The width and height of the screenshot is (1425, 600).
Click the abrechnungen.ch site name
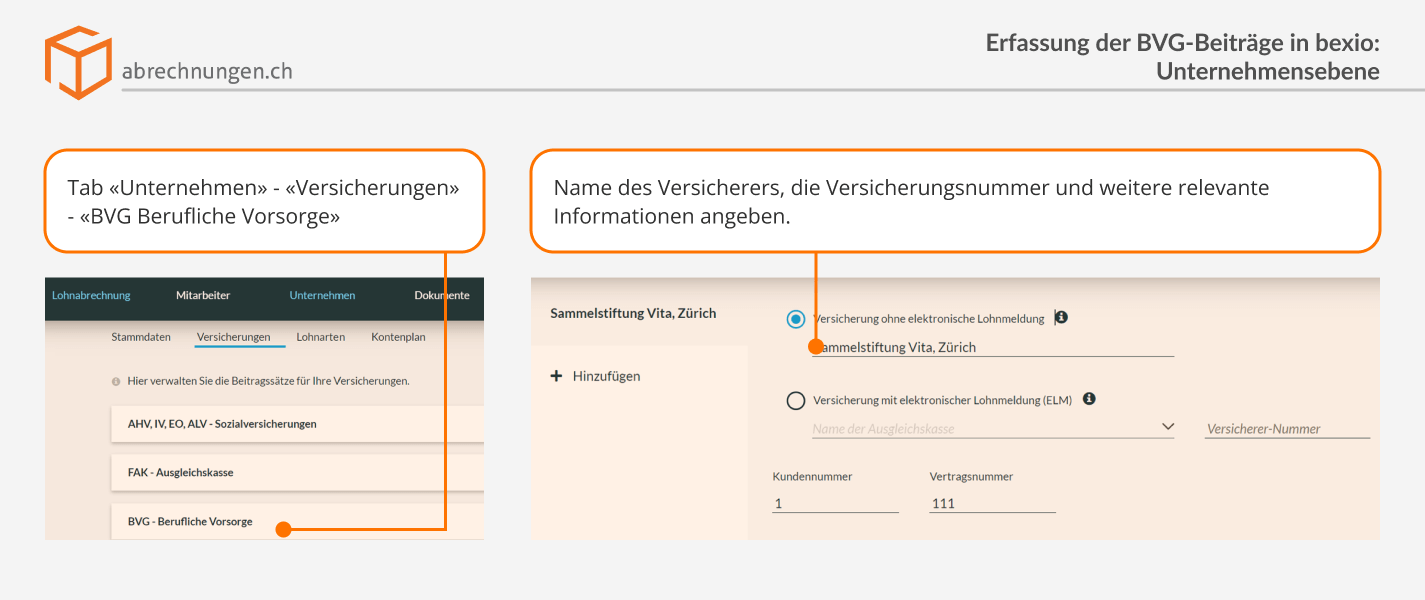tap(207, 71)
